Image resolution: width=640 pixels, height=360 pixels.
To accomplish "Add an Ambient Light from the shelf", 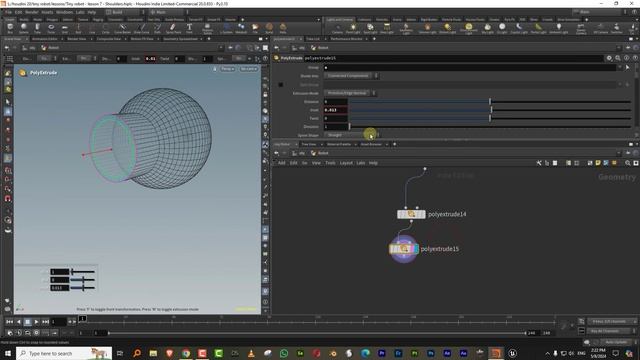I will pyautogui.click(x=558, y=28).
